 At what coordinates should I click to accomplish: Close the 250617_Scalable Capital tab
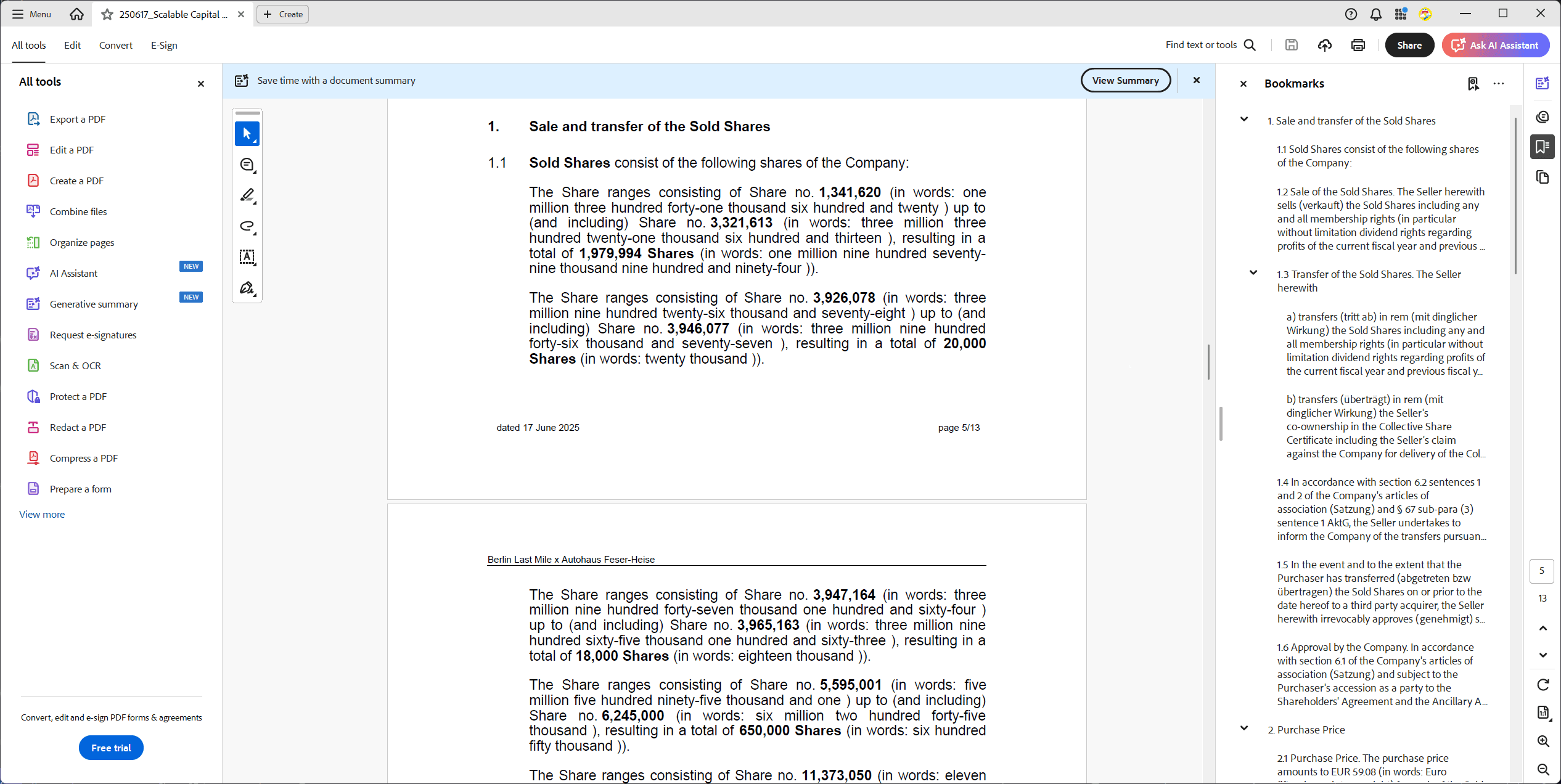click(241, 14)
